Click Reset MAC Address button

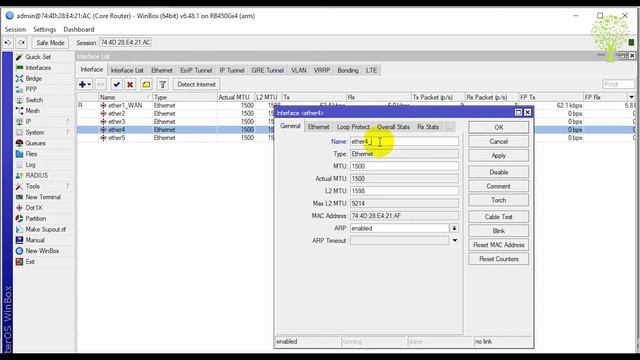pyautogui.click(x=498, y=245)
